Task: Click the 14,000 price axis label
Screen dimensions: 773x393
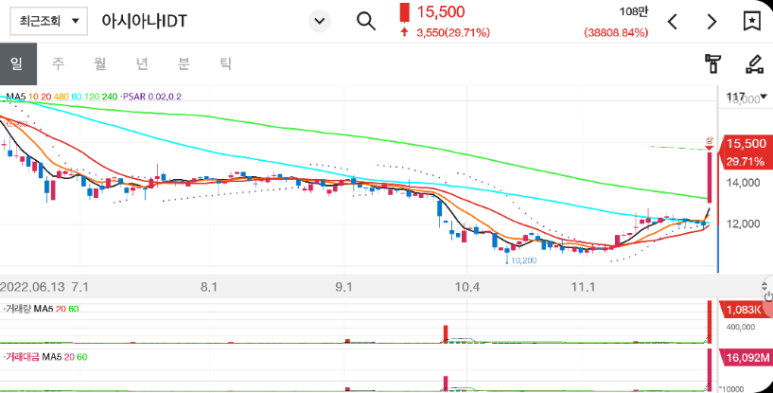Action: point(743,183)
